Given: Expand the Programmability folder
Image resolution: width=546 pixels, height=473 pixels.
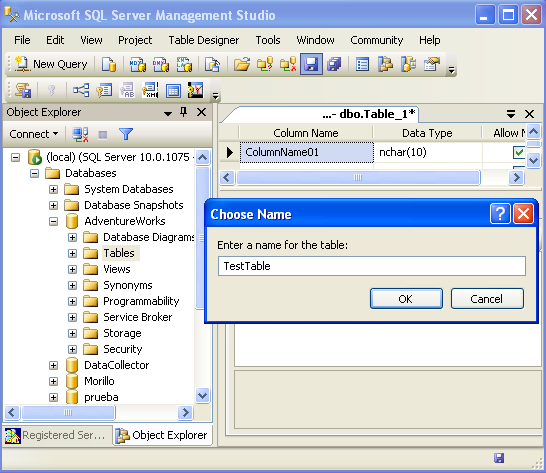Looking at the screenshot, I should (x=72, y=301).
